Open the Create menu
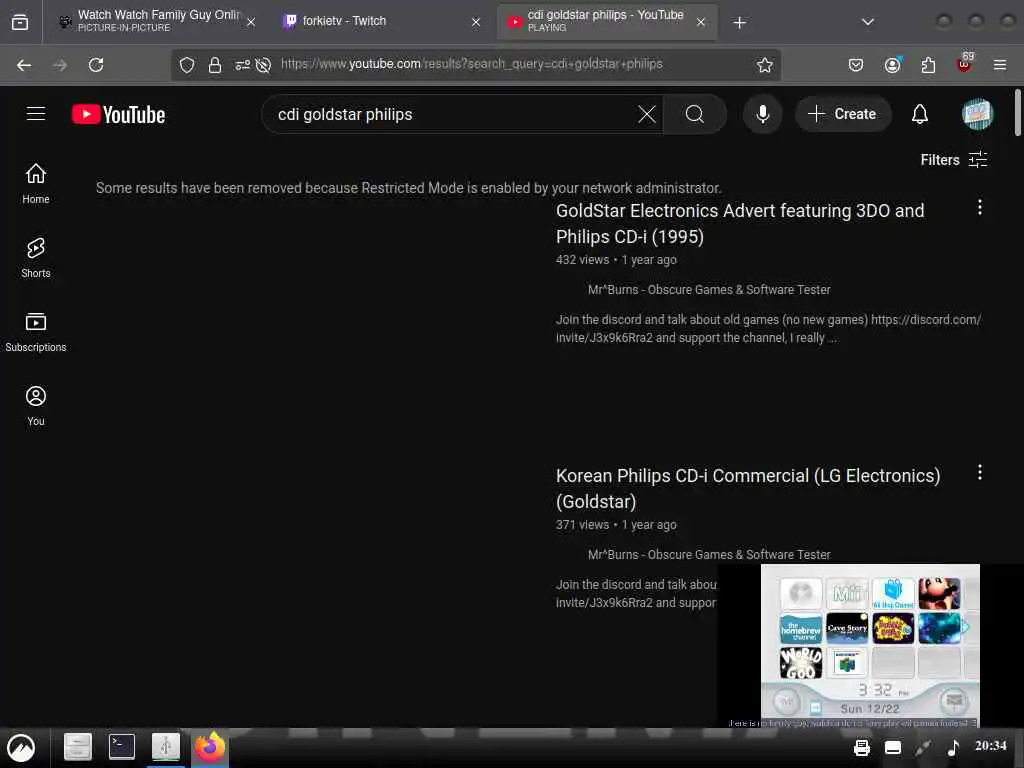This screenshot has width=1024, height=768. [x=843, y=114]
